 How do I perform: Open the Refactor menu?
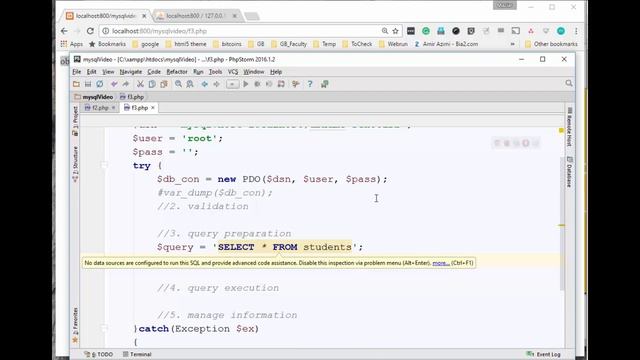pyautogui.click(x=177, y=72)
